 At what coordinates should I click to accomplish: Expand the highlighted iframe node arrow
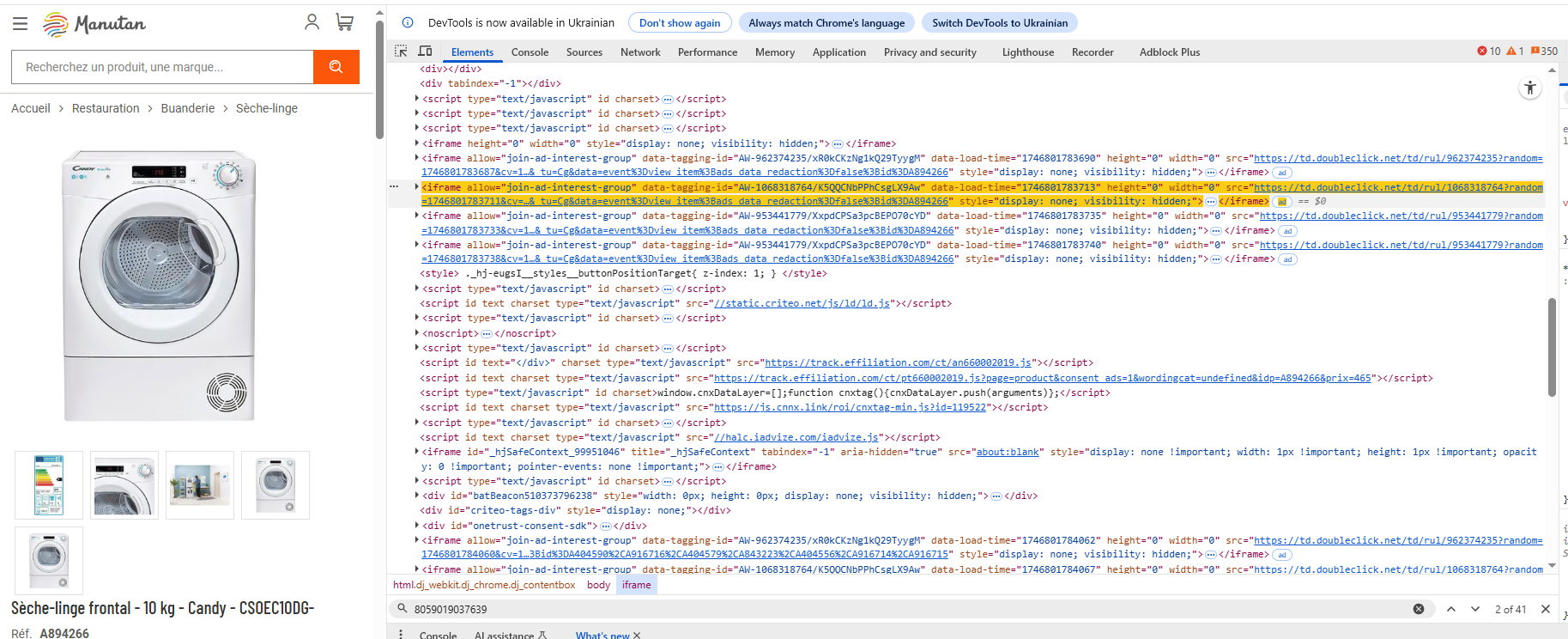point(417,187)
